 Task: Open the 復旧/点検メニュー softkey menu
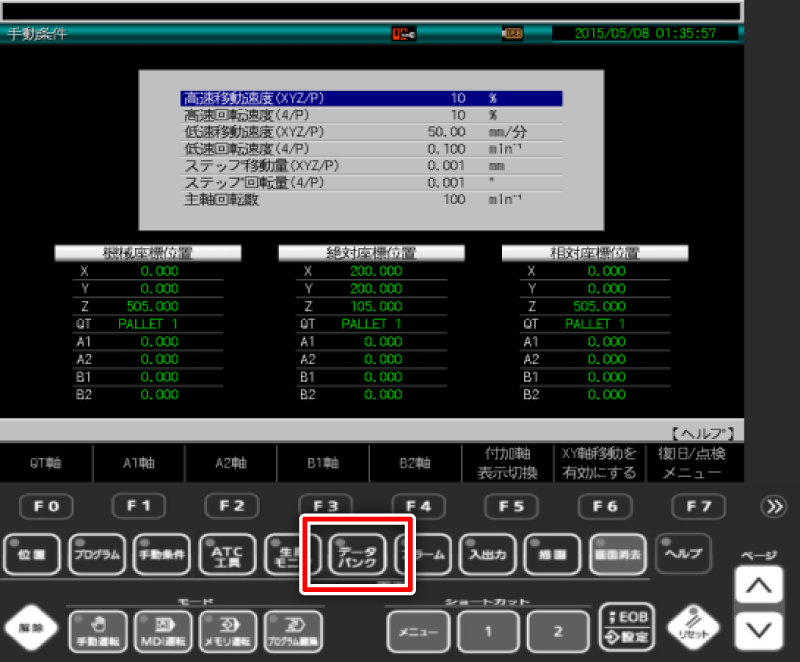(x=692, y=463)
